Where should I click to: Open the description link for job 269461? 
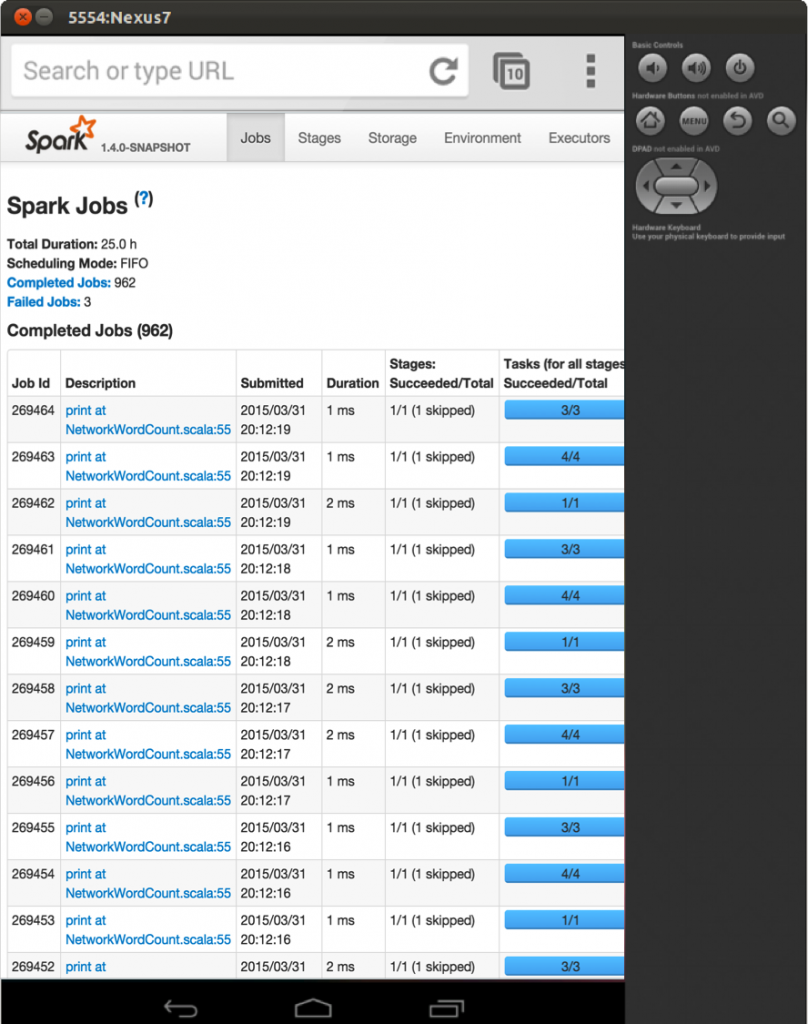tap(148, 559)
